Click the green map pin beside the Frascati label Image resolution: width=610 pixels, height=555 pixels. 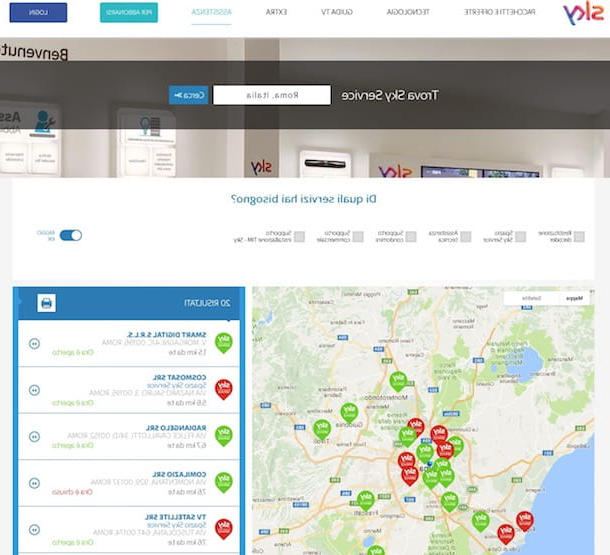366,501
